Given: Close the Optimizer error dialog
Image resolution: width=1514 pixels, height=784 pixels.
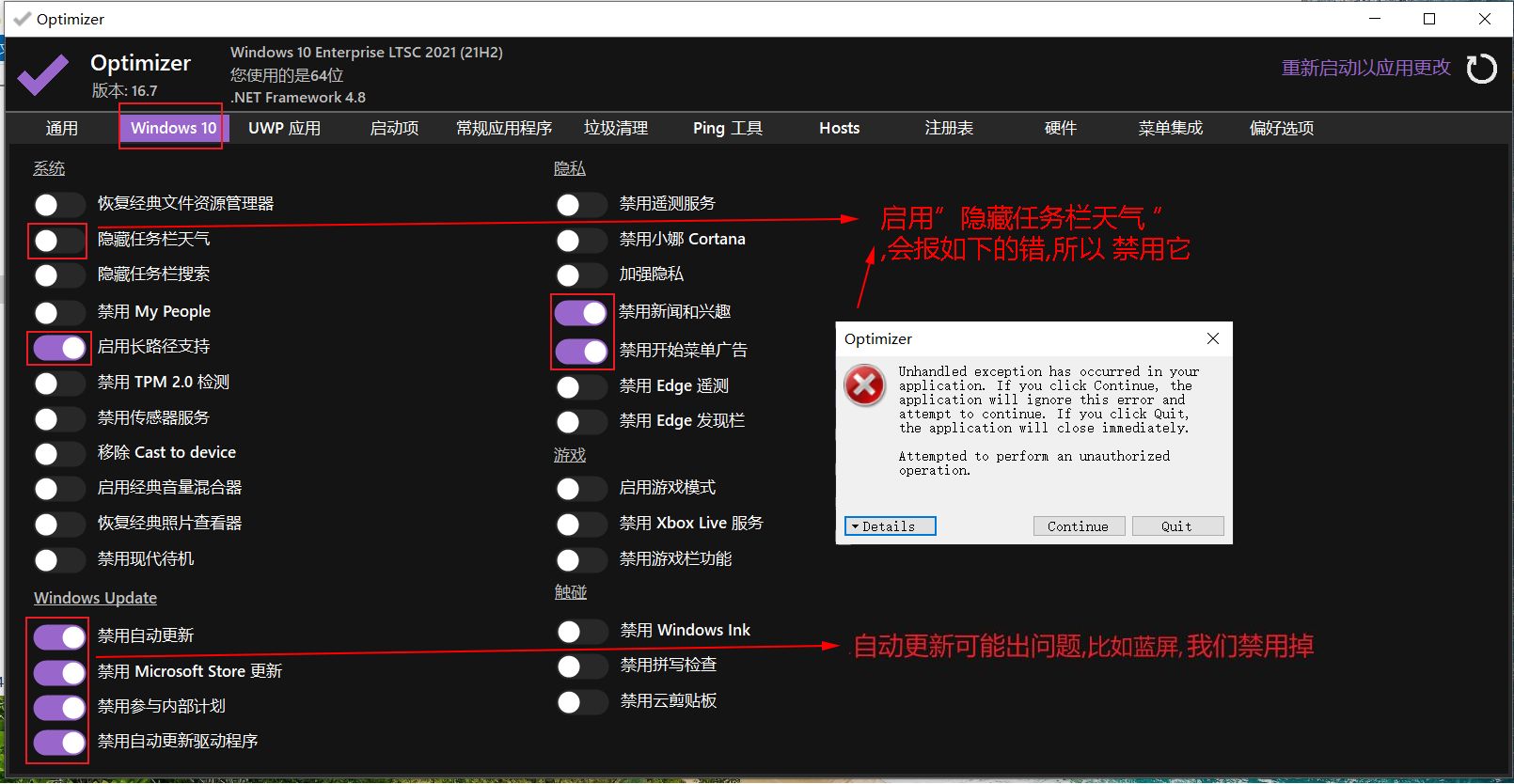Looking at the screenshot, I should point(1212,338).
